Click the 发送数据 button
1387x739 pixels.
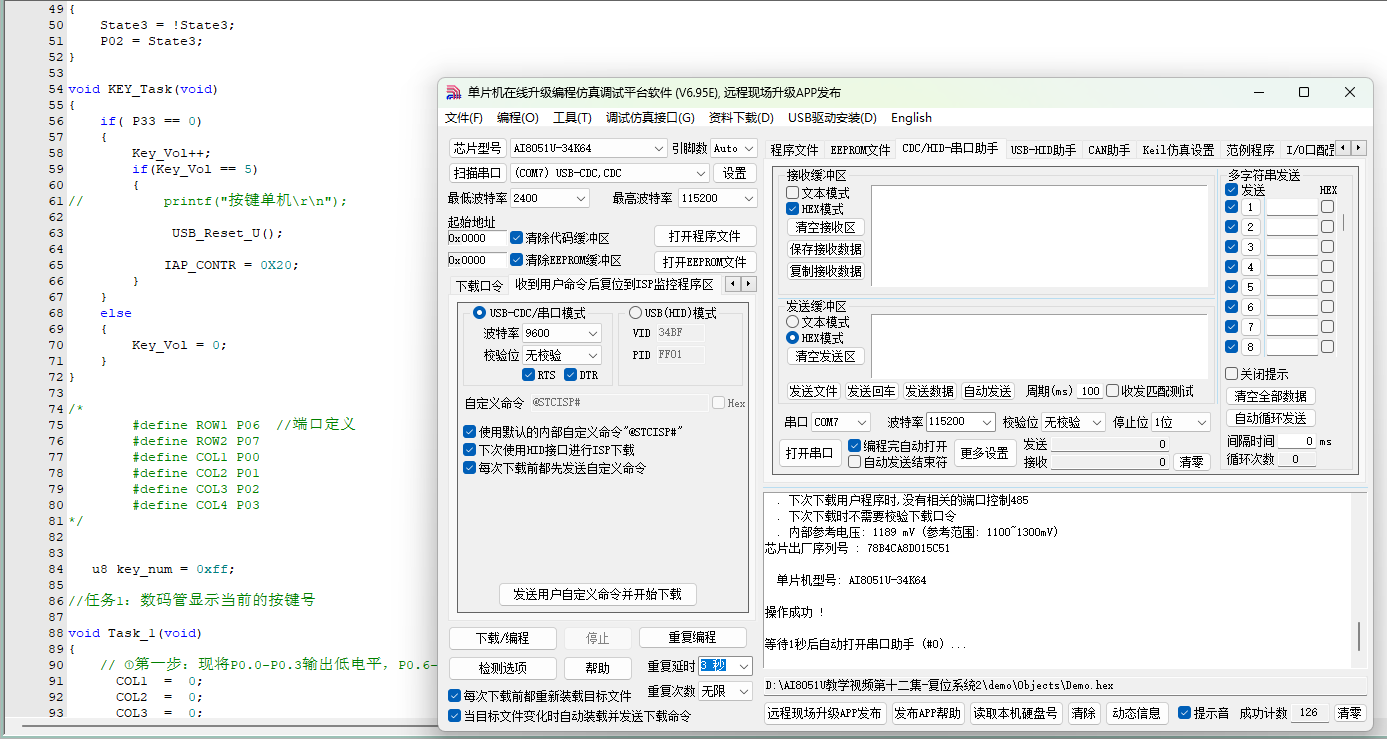[x=929, y=391]
